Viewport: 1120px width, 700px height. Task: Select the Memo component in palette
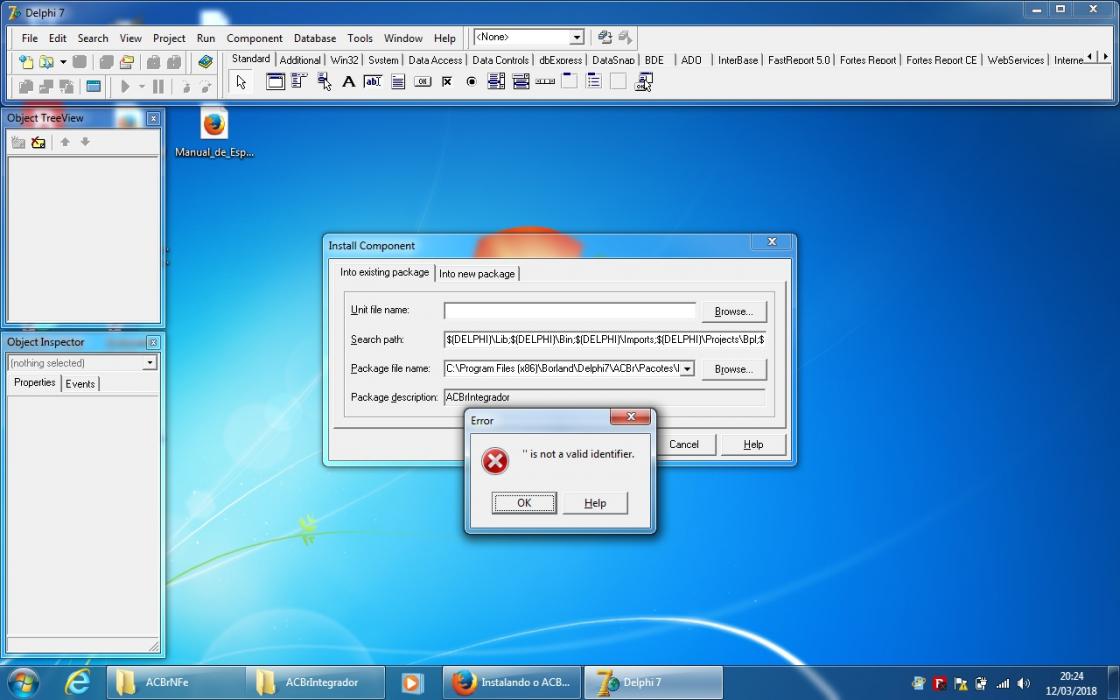398,82
